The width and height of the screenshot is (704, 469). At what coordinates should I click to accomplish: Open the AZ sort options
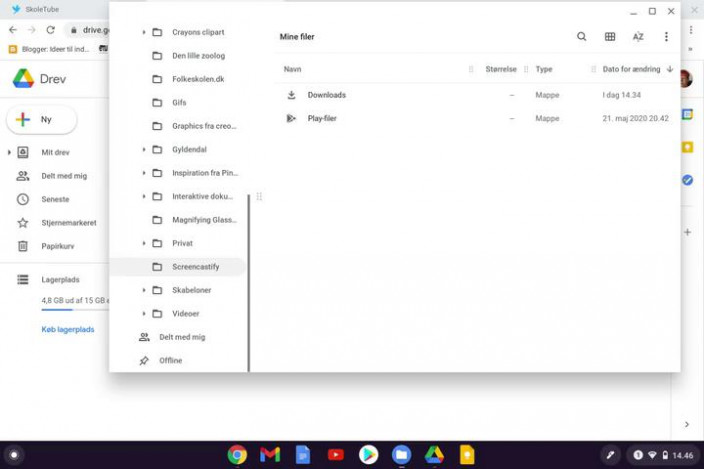coord(638,37)
